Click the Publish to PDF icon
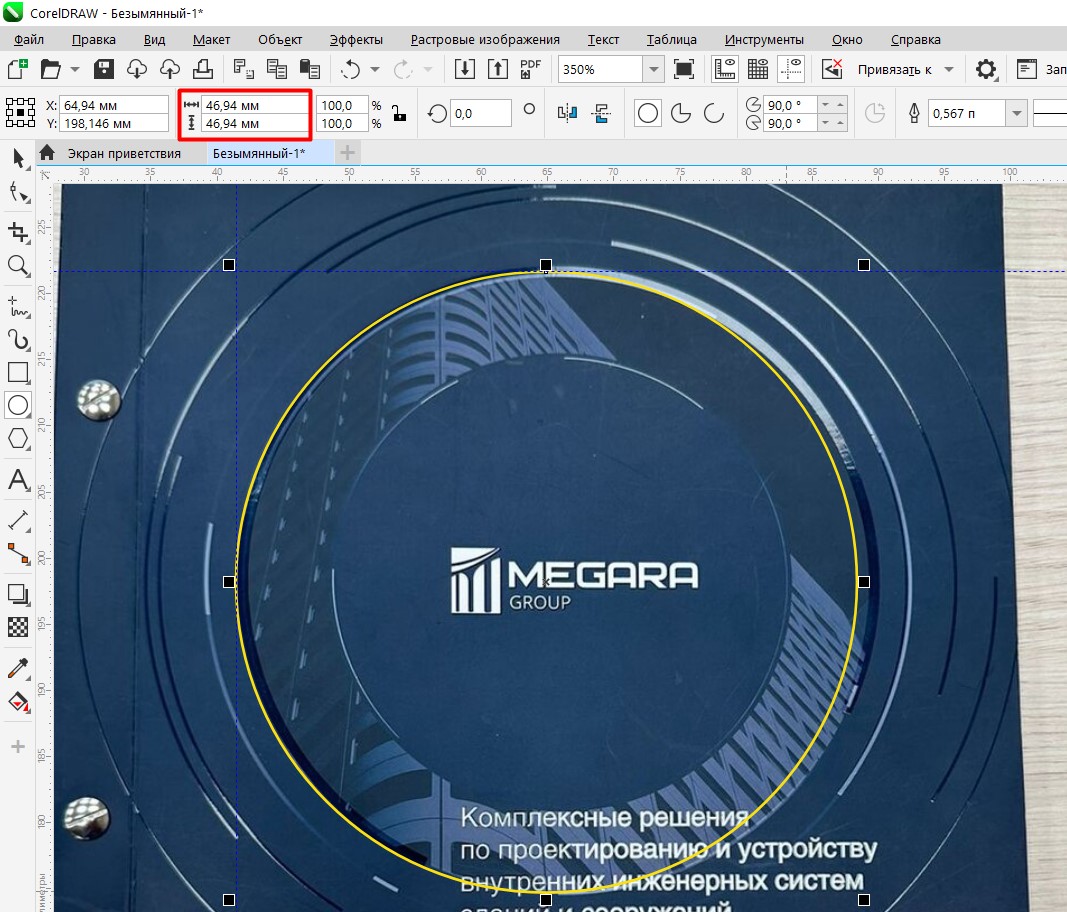The height and width of the screenshot is (912, 1067). pos(530,69)
